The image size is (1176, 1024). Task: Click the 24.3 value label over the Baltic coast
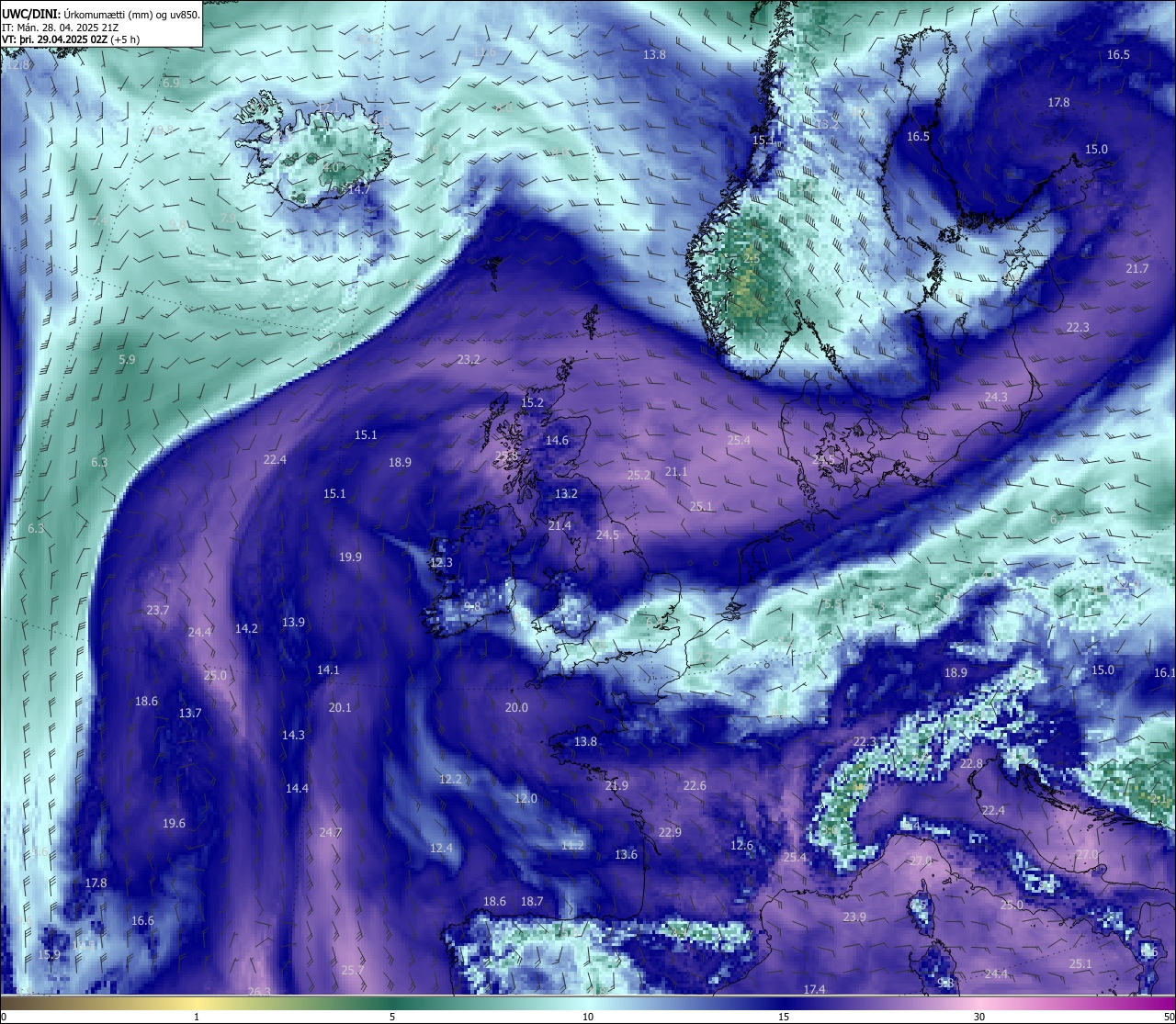[x=996, y=397]
